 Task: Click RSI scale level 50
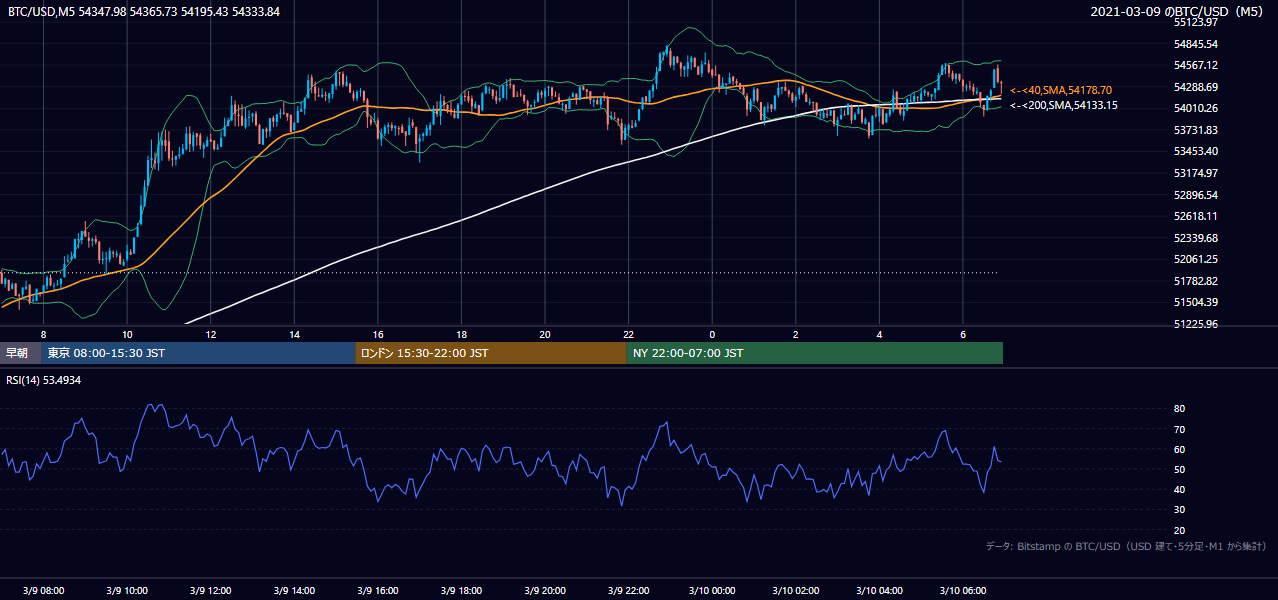click(x=1179, y=469)
